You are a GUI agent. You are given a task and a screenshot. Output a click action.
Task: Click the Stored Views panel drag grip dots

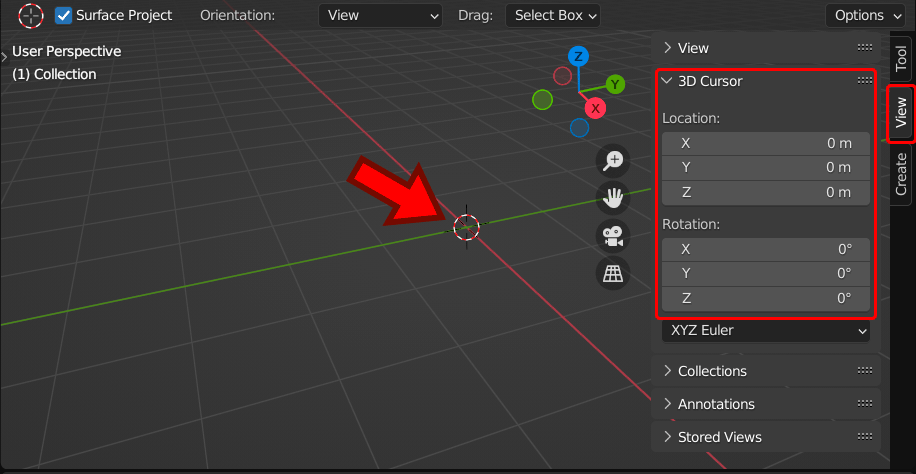click(865, 436)
